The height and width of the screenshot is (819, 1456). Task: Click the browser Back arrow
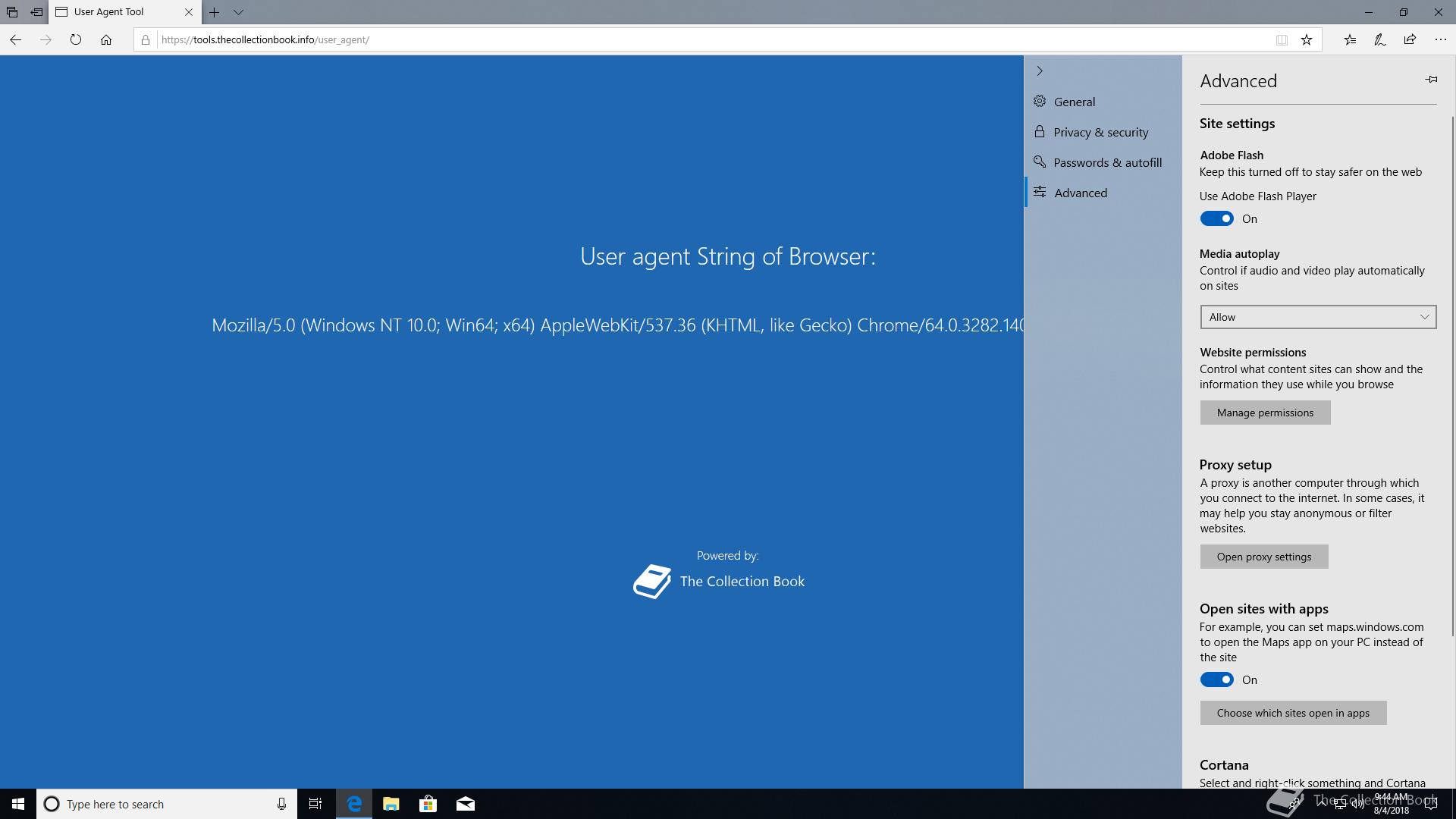point(15,39)
